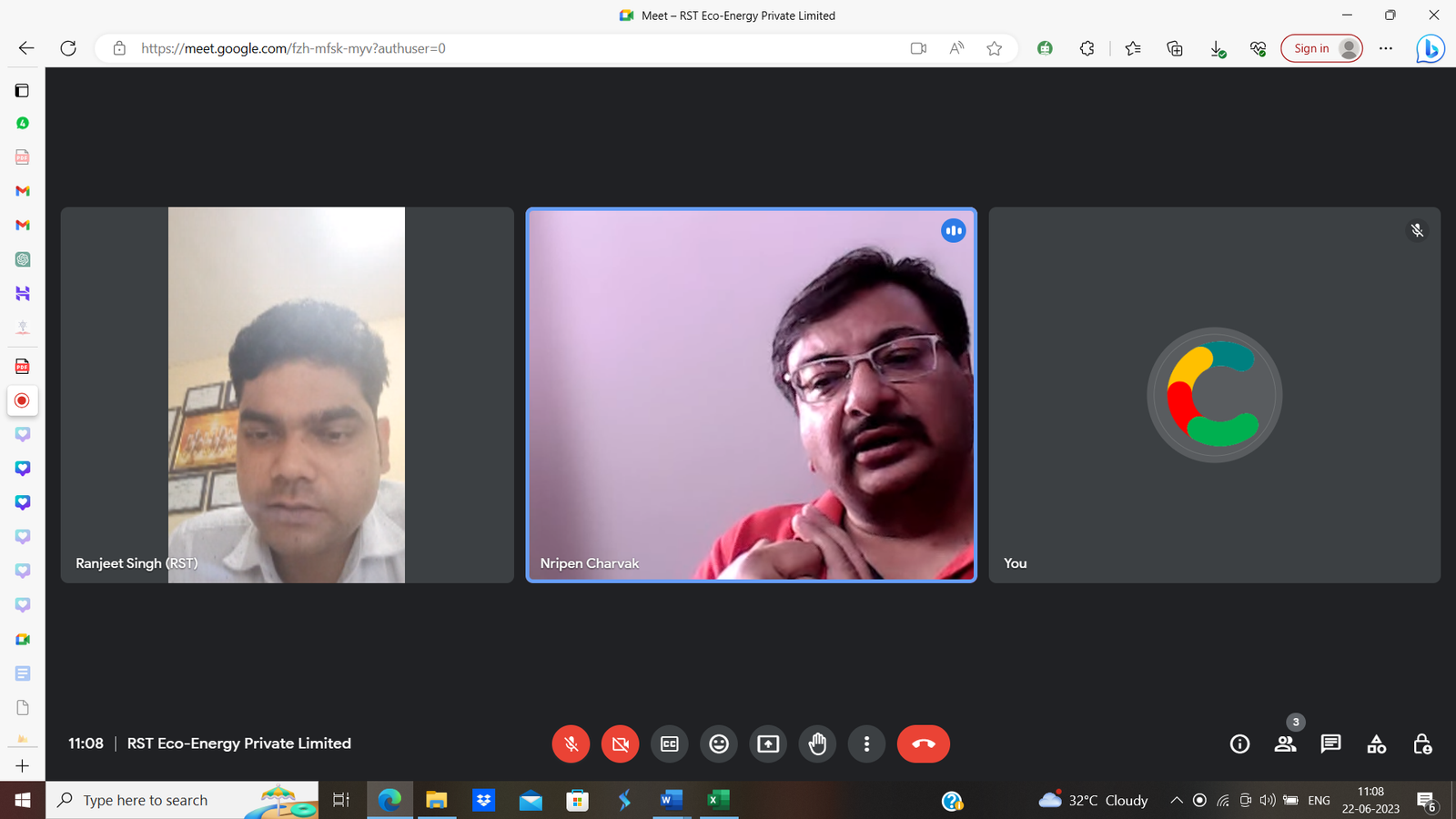Open more options three-dot menu in Meet
Screen dimensions: 1456x819
(866, 744)
